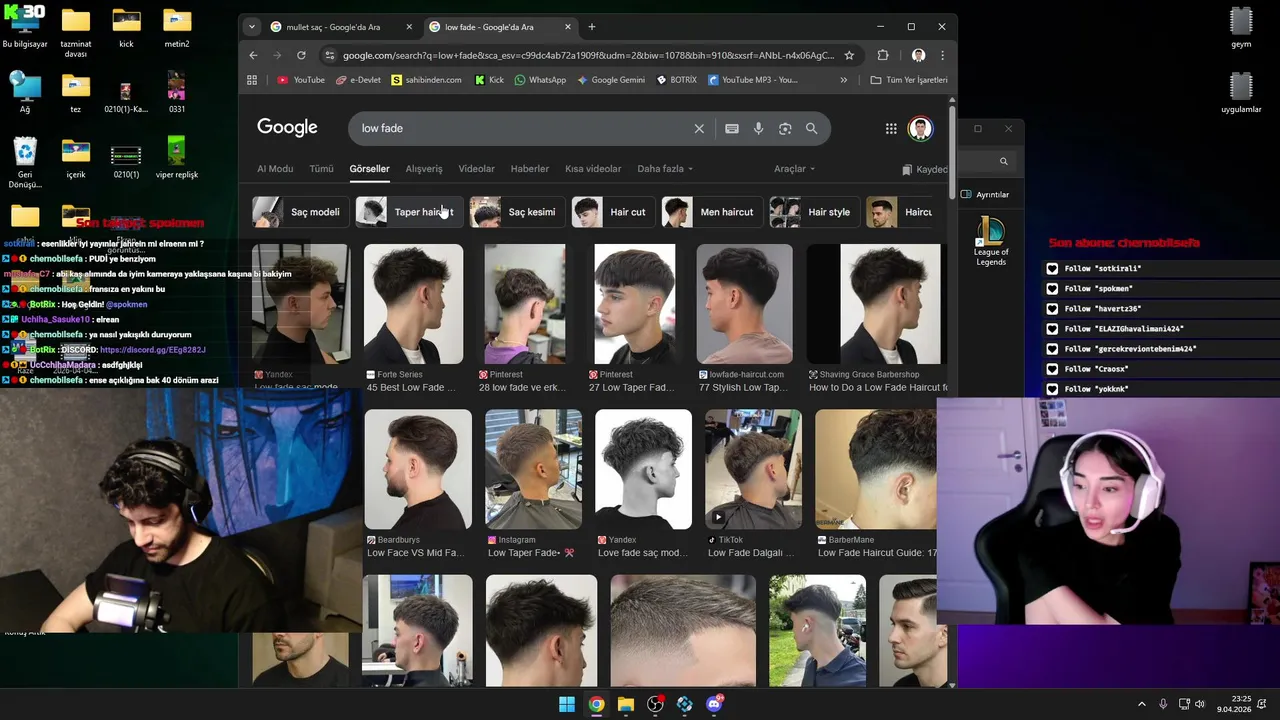The height and width of the screenshot is (720, 1280).
Task: Click the address bar URL field
Action: coord(588,55)
